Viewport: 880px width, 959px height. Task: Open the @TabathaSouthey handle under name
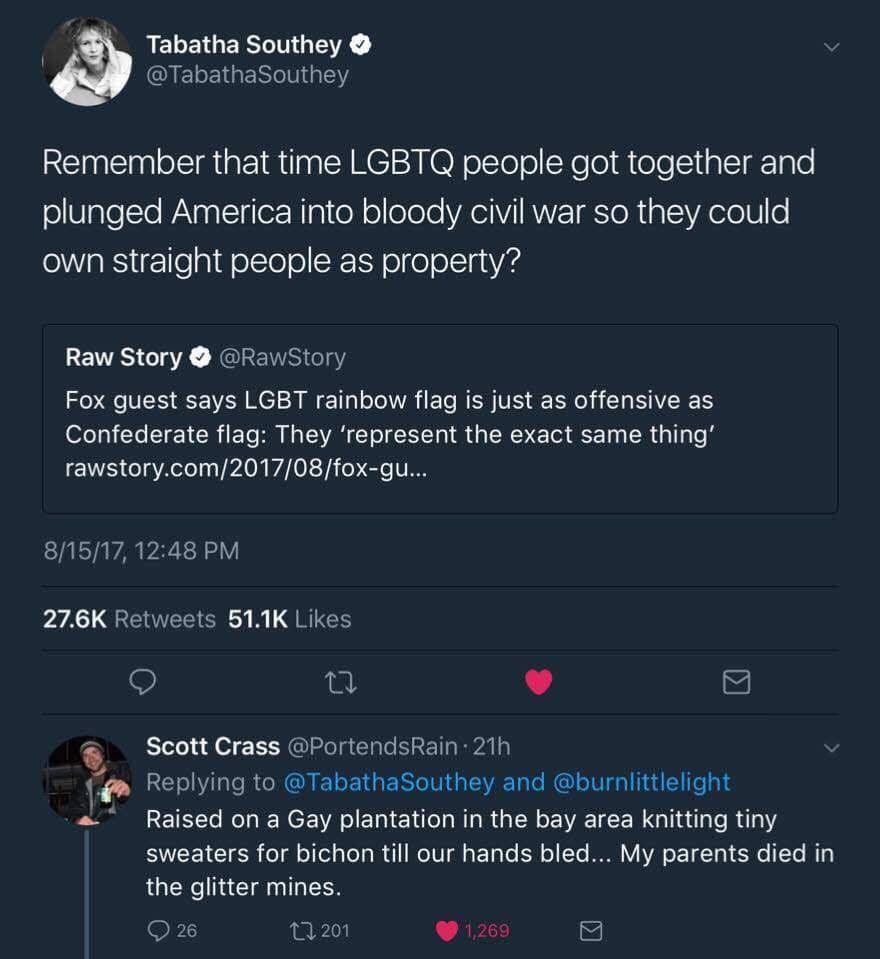click(247, 76)
